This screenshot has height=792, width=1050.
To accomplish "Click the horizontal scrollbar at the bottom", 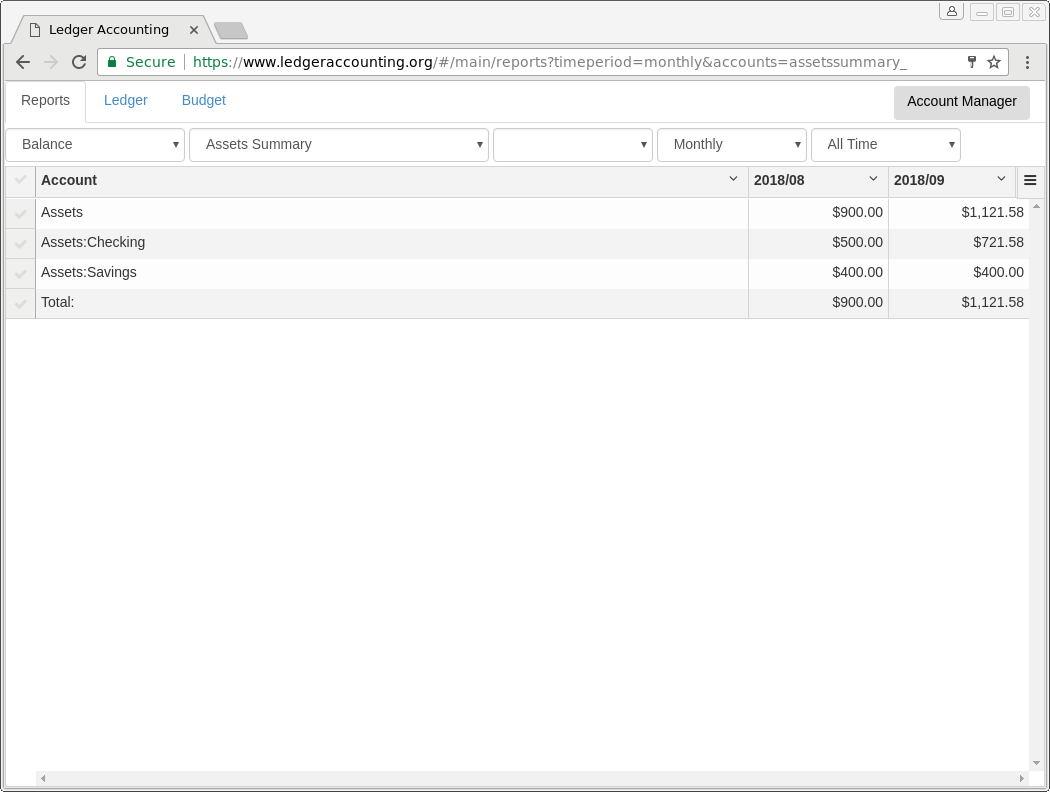I will click(532, 778).
